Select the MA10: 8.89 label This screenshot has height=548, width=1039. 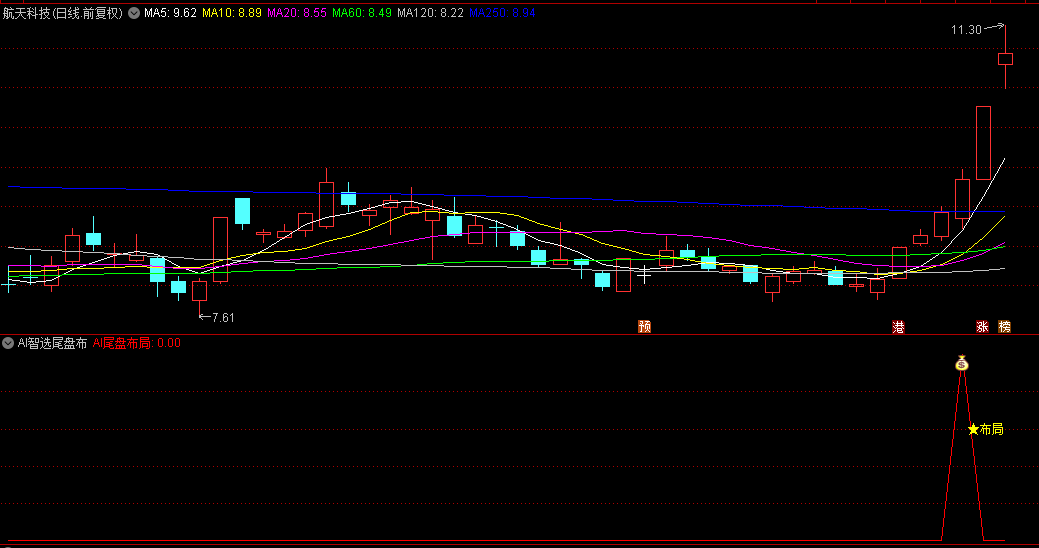coord(232,13)
